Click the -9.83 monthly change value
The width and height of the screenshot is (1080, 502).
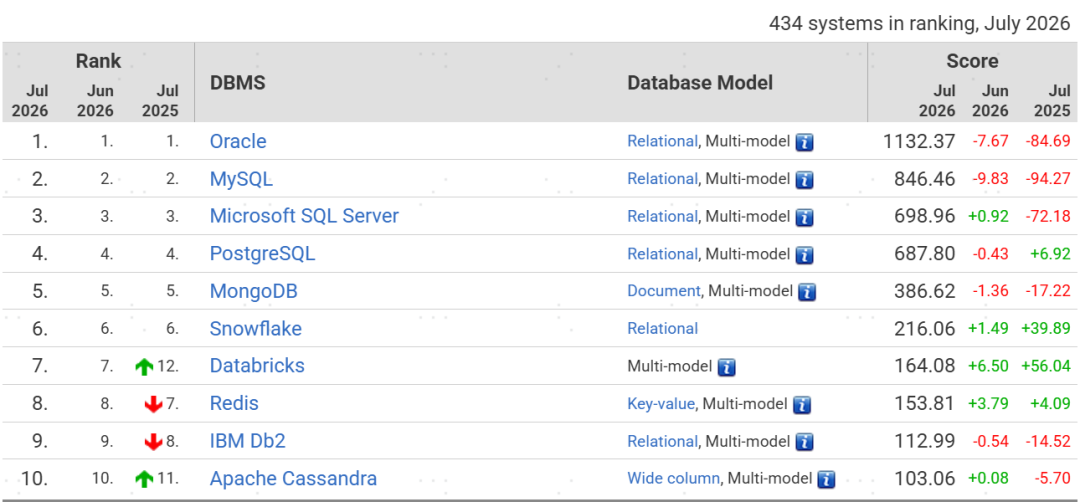pyautogui.click(x=990, y=179)
